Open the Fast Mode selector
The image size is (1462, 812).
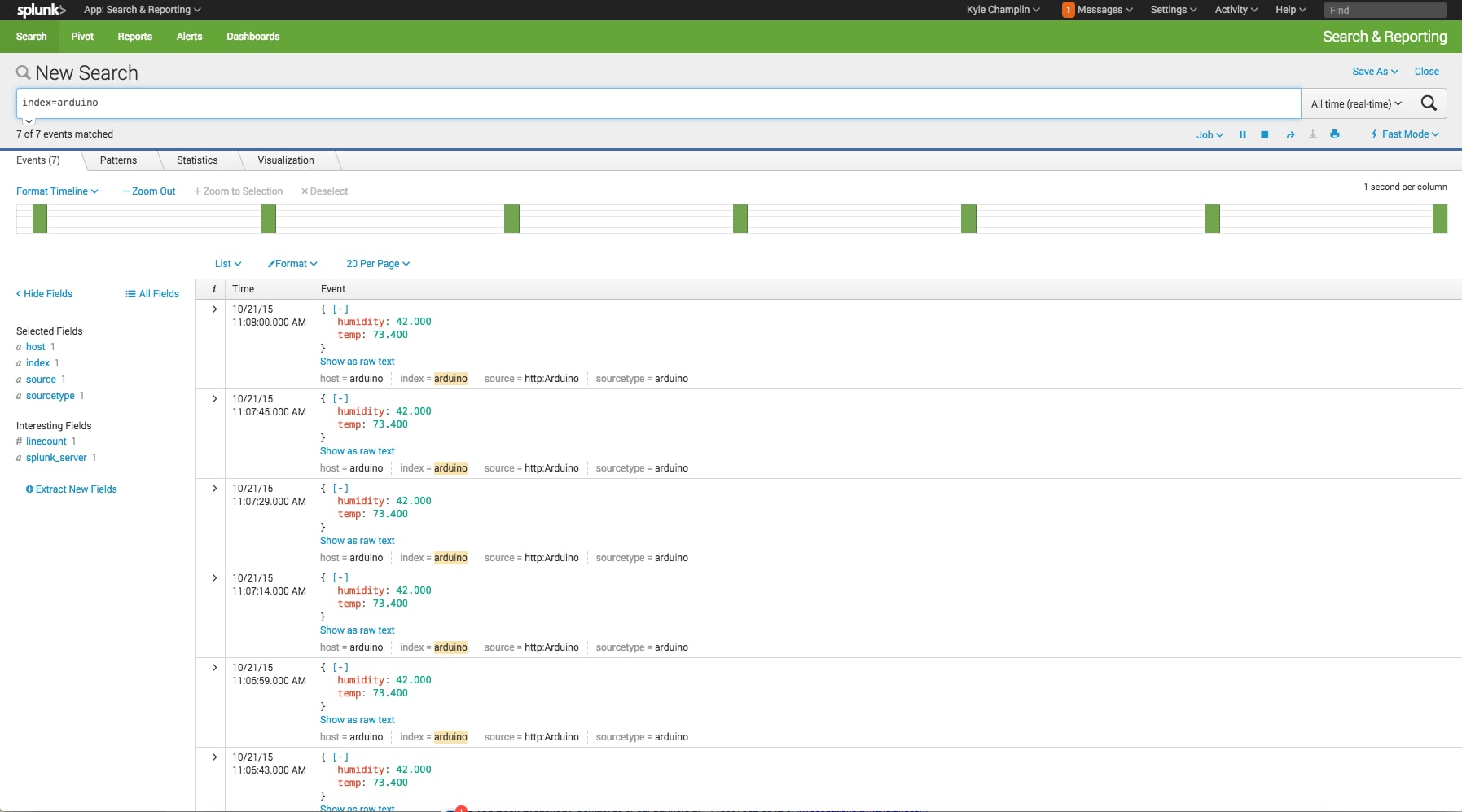click(1405, 134)
